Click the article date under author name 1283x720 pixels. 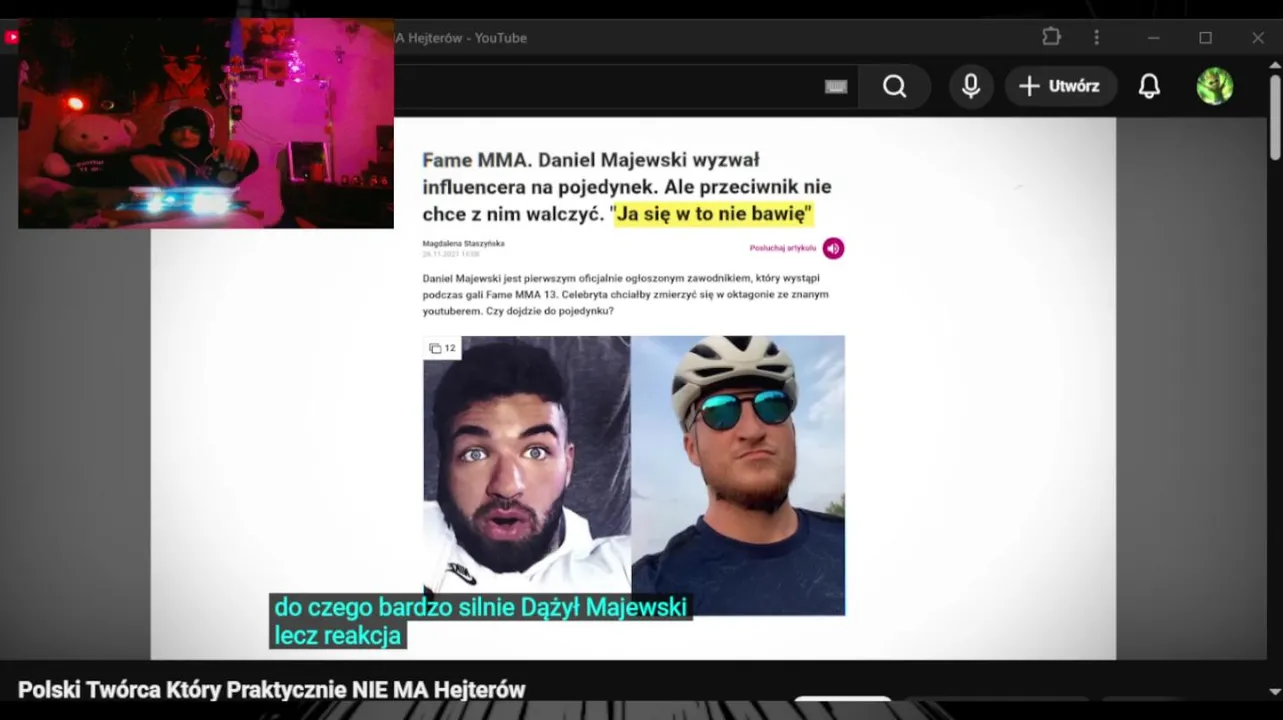(451, 254)
